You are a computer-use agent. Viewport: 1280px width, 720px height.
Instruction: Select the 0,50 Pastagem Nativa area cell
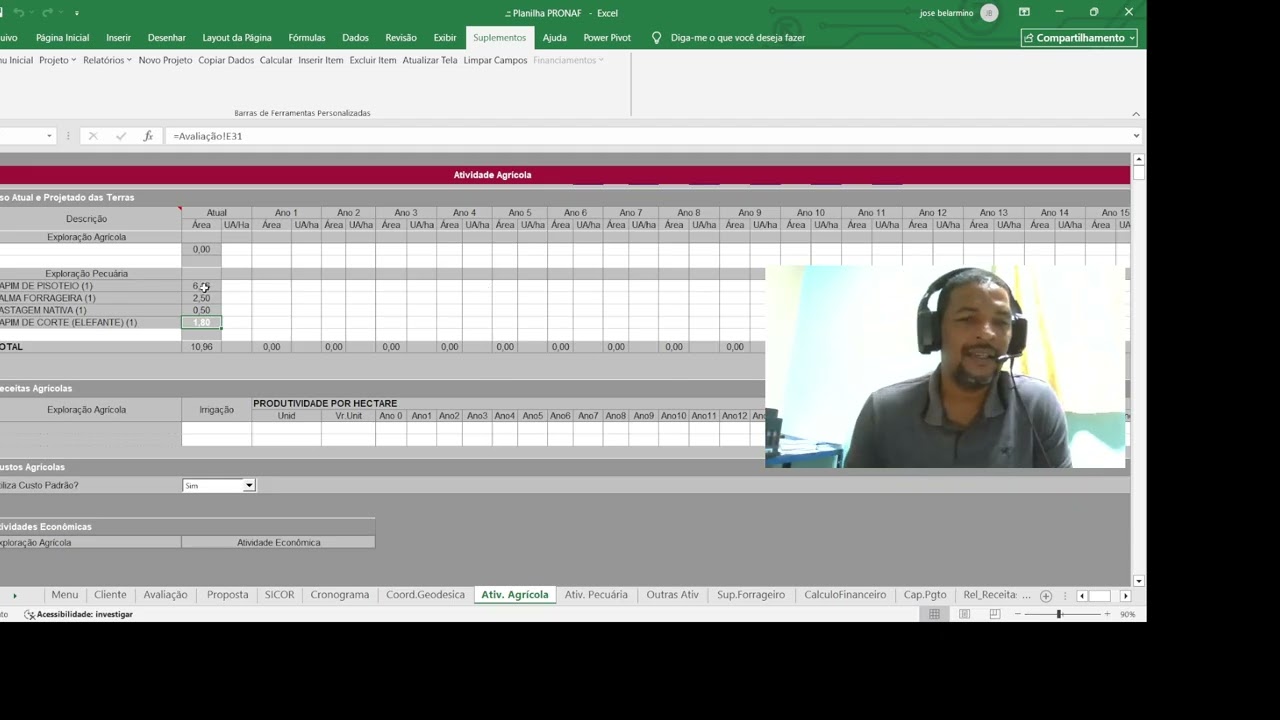tap(201, 310)
